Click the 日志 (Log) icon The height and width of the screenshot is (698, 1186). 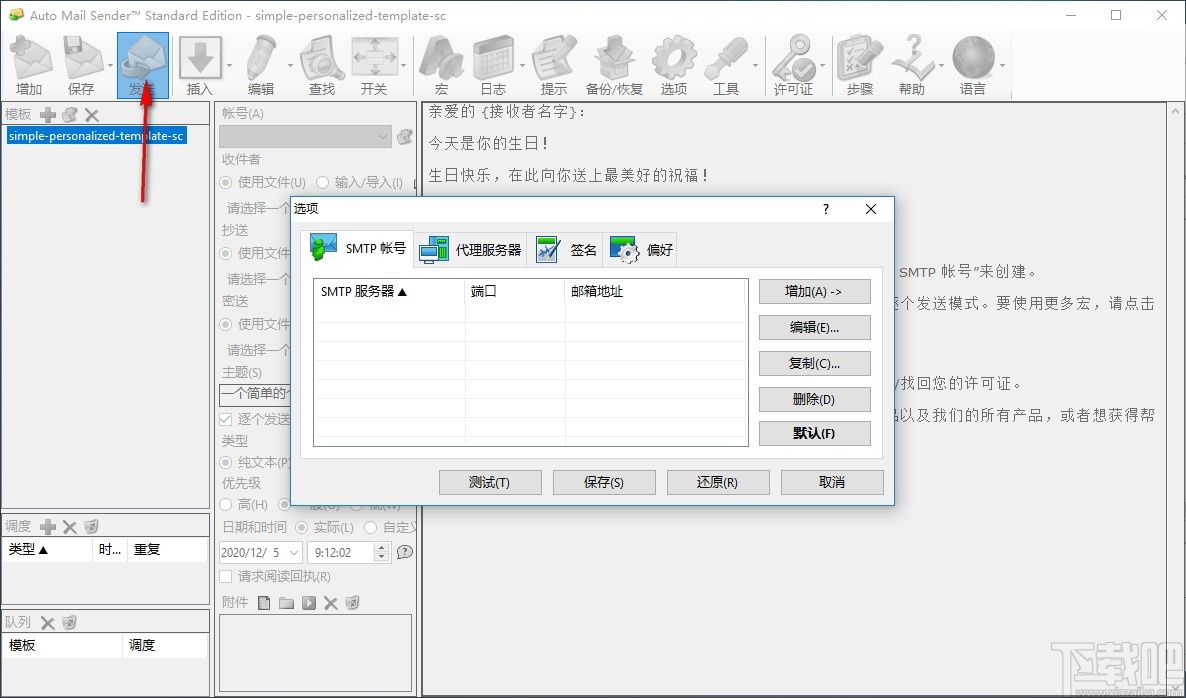click(493, 60)
